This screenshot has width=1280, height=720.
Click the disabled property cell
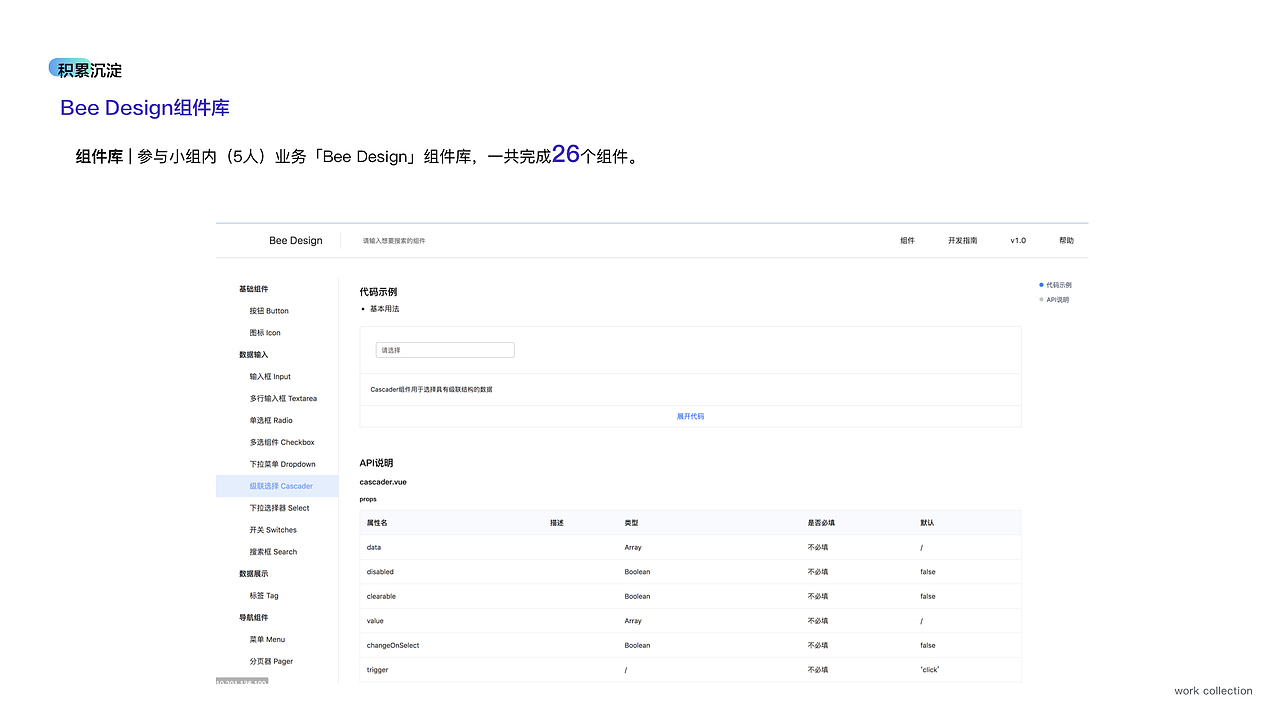point(380,572)
